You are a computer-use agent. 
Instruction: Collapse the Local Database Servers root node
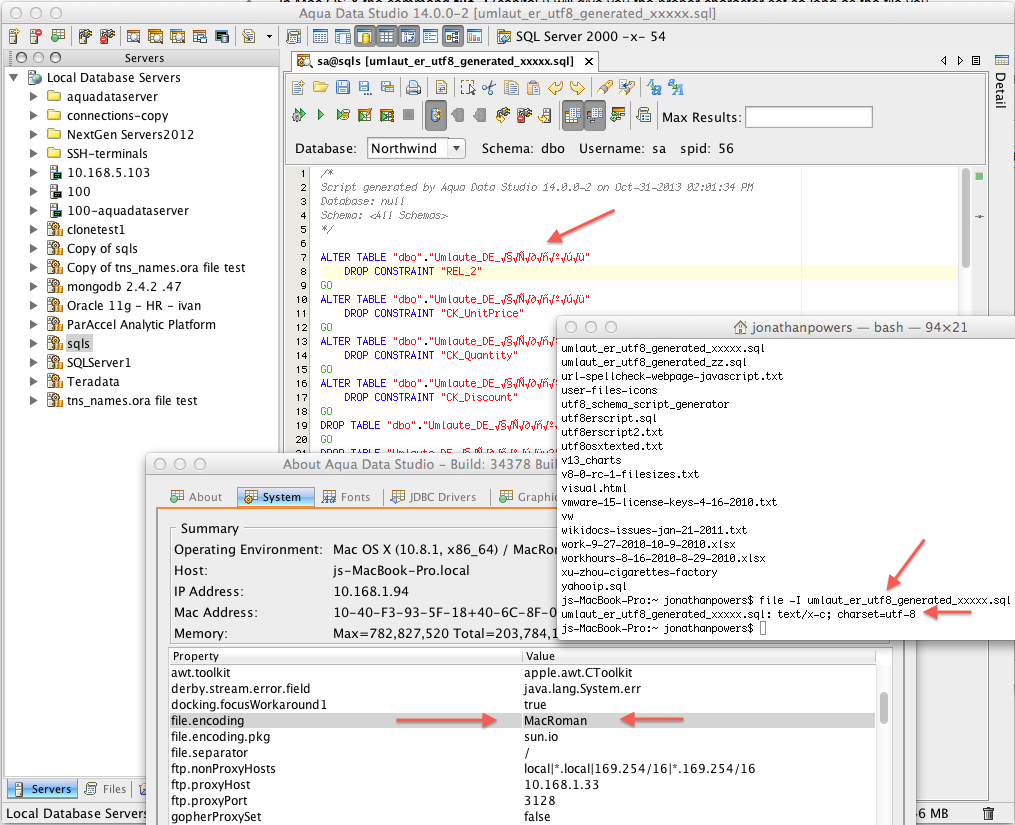tap(14, 78)
